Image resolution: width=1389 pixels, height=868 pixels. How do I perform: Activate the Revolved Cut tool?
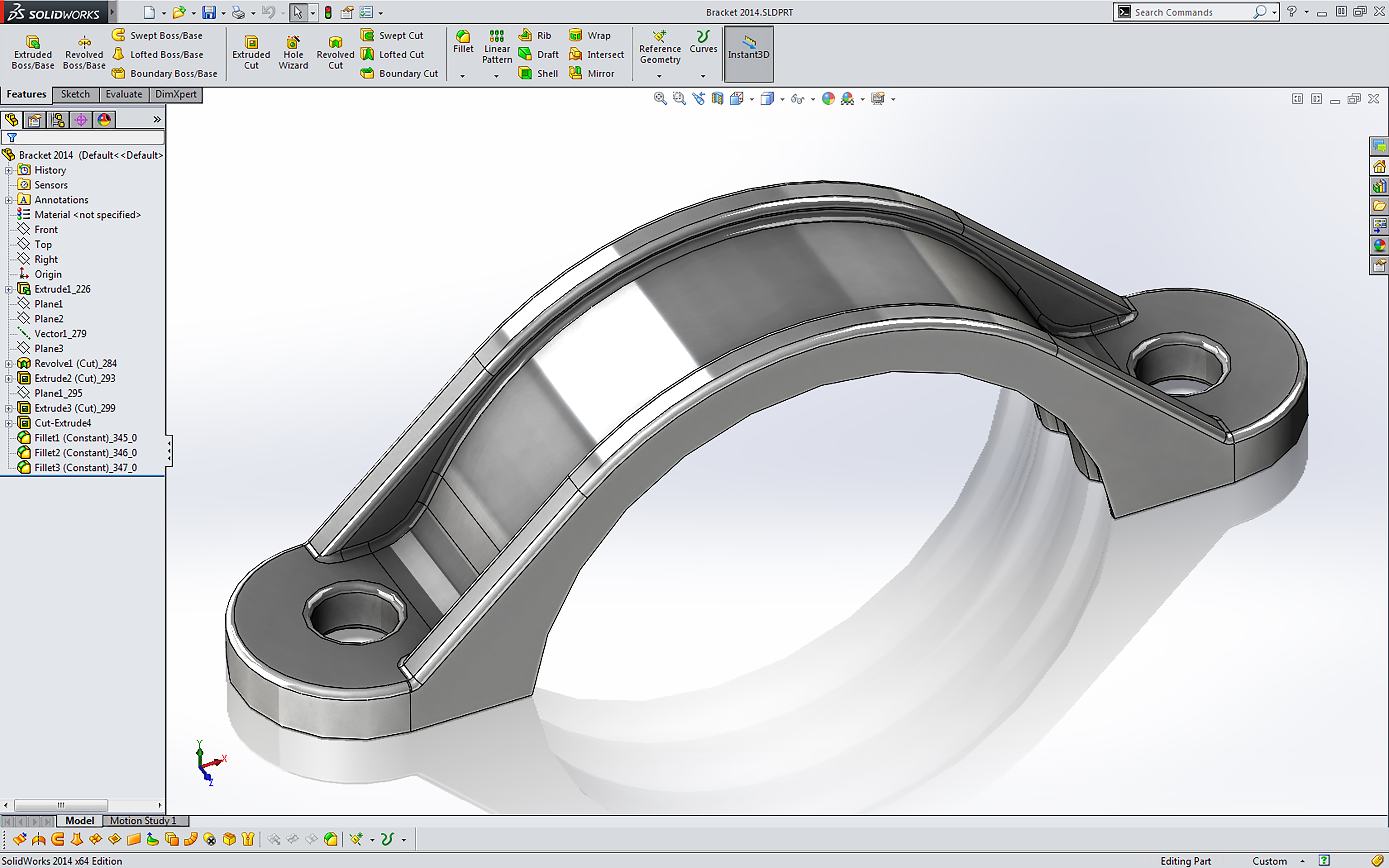pos(335,52)
